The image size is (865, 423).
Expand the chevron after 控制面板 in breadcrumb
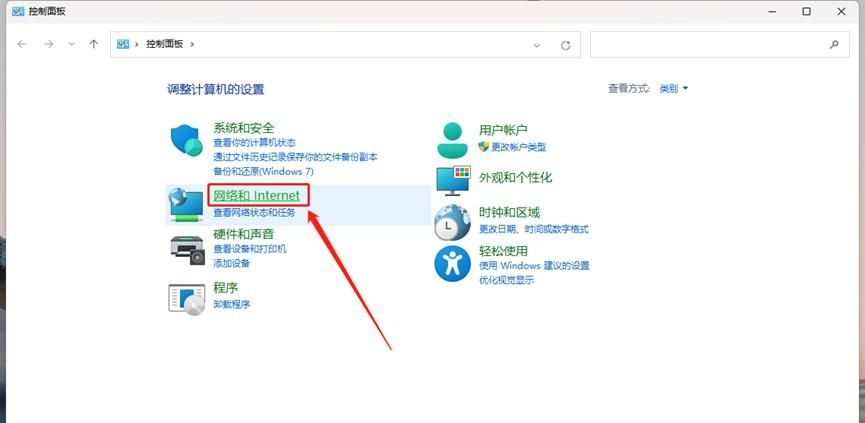(192, 44)
